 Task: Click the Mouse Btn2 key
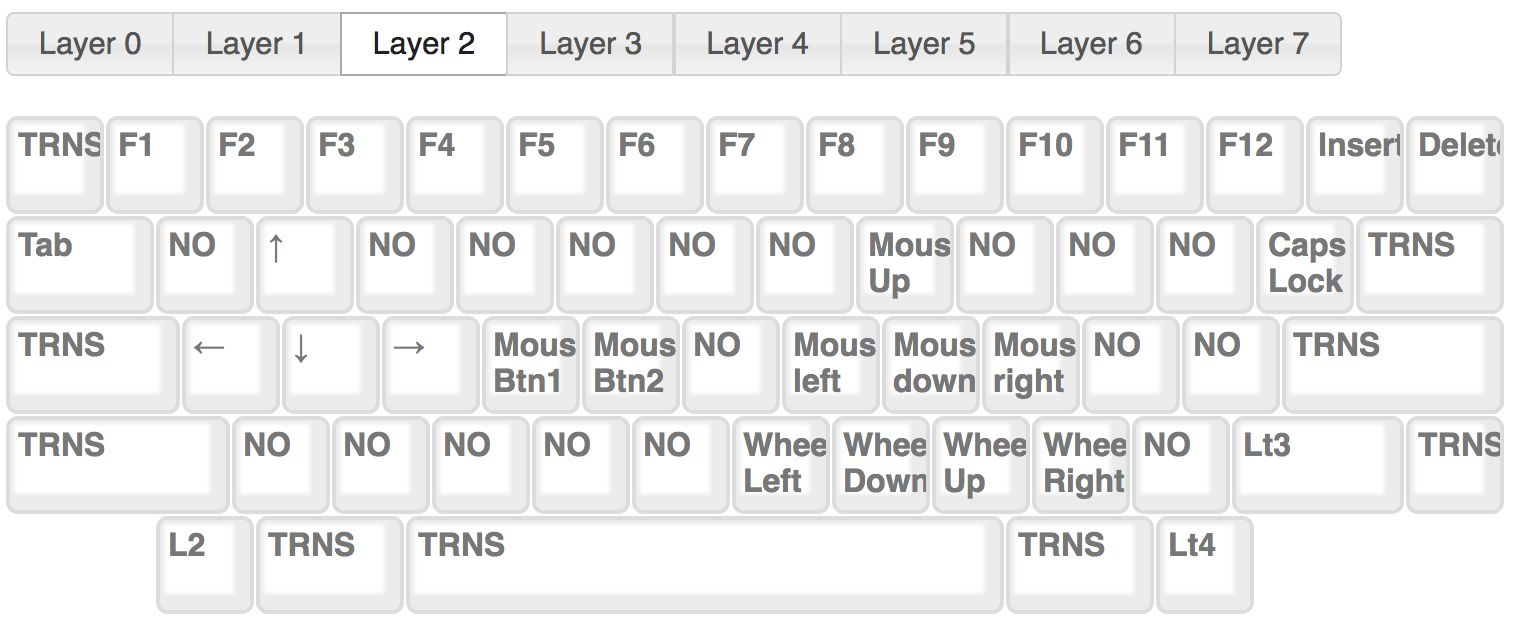[631, 364]
